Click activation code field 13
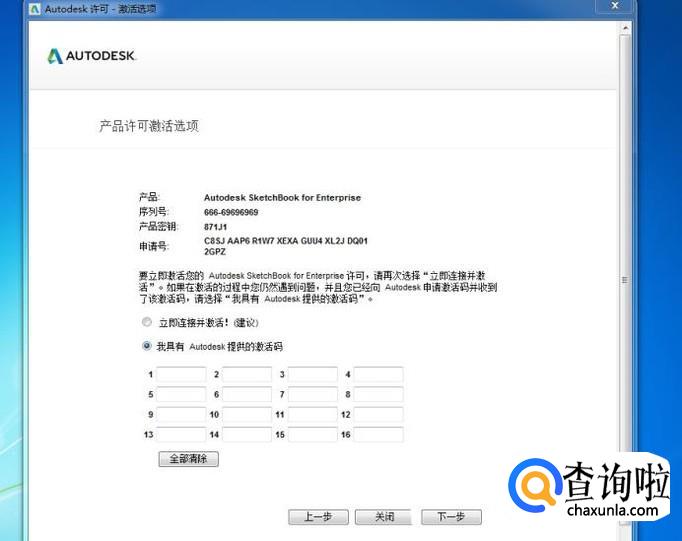This screenshot has width=682, height=541. coord(181,434)
